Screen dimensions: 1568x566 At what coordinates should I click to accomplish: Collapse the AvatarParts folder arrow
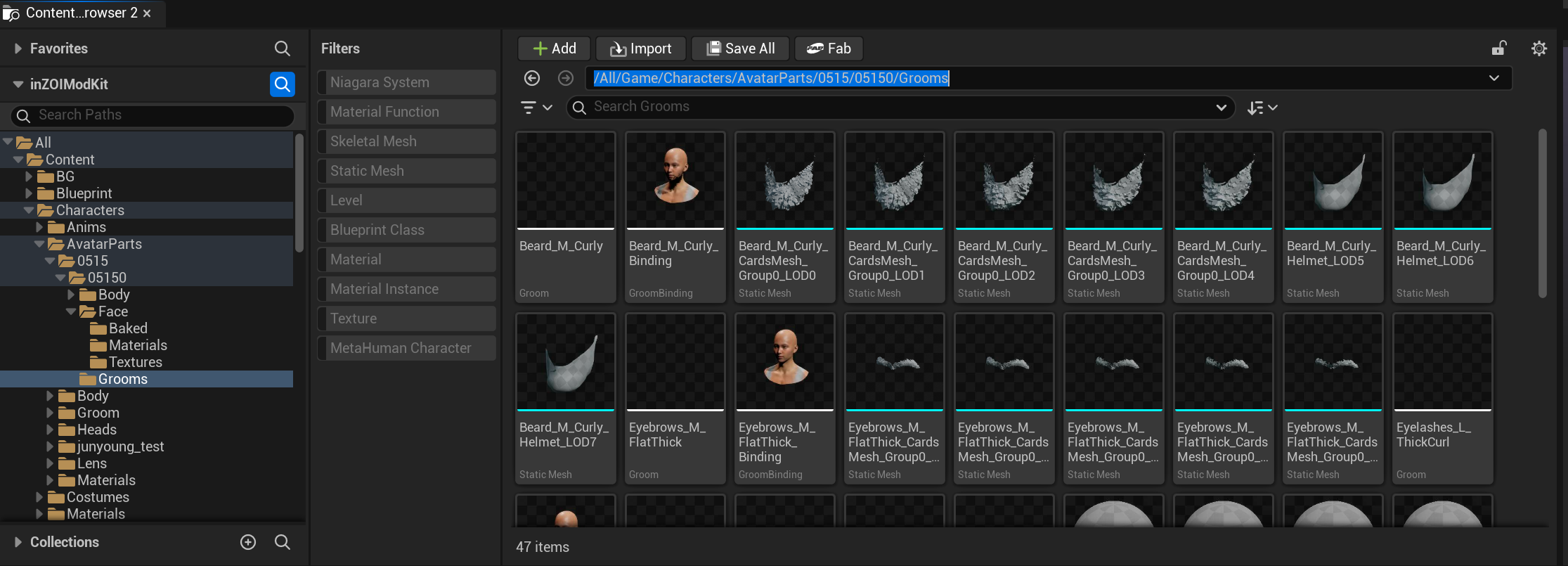[x=39, y=244]
